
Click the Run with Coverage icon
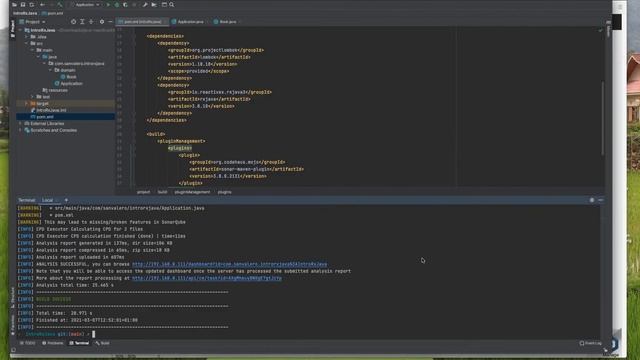click(125, 5)
